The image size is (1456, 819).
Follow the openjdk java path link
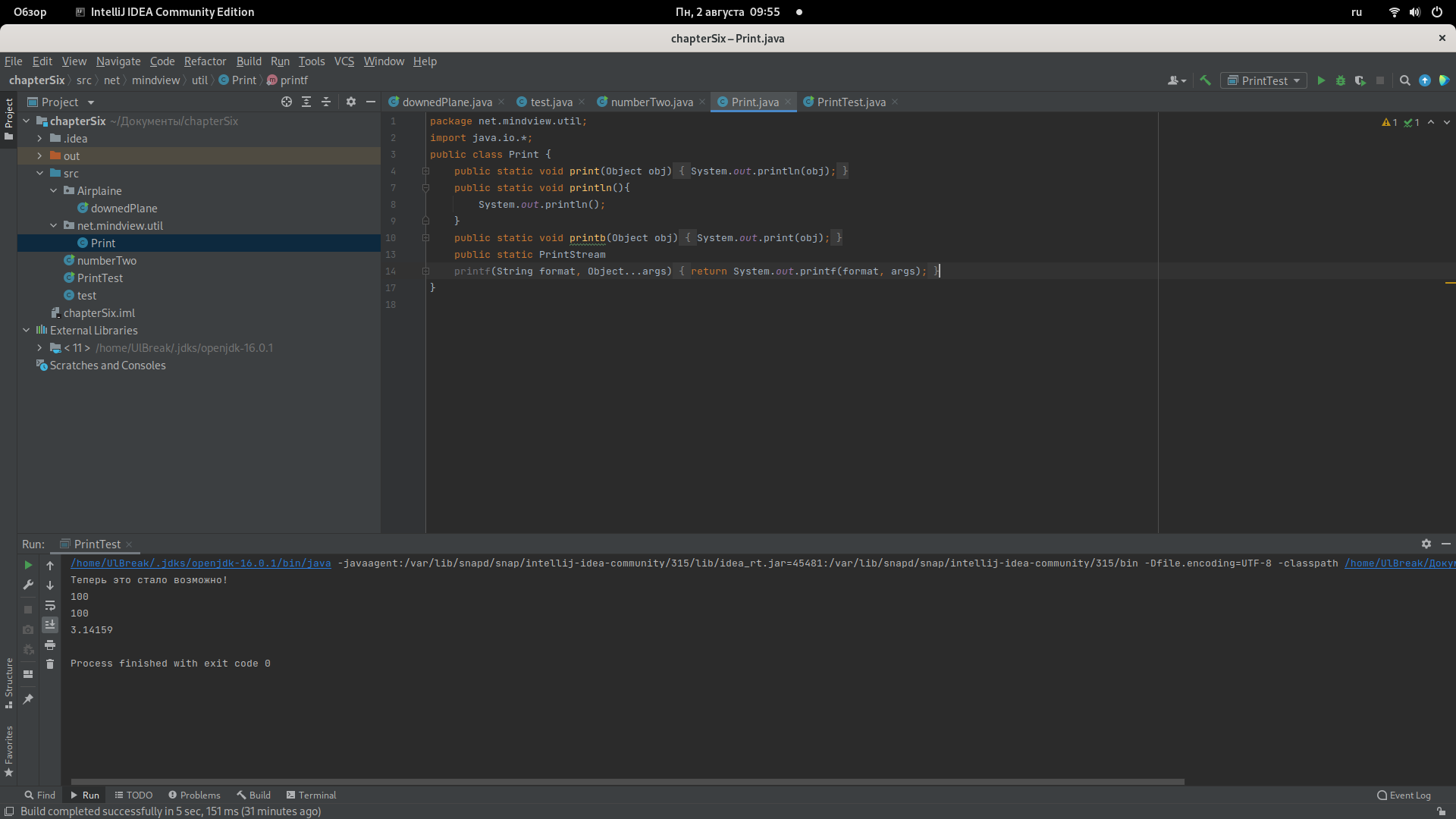[201, 563]
